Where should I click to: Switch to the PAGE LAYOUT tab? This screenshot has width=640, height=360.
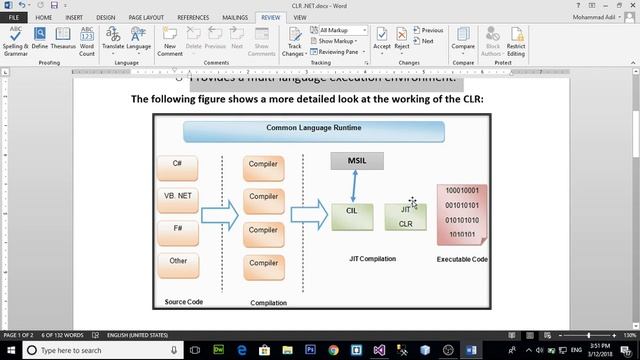coord(146,18)
